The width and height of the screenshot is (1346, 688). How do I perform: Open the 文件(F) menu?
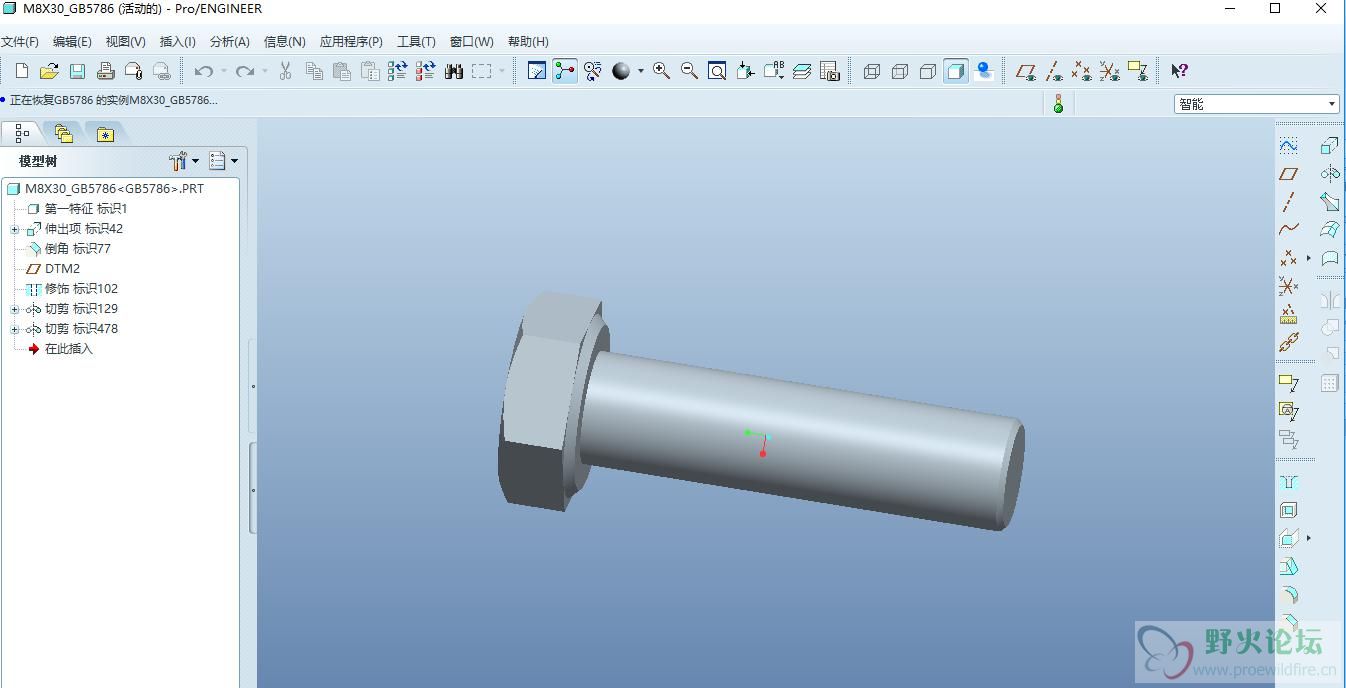pyautogui.click(x=20, y=42)
